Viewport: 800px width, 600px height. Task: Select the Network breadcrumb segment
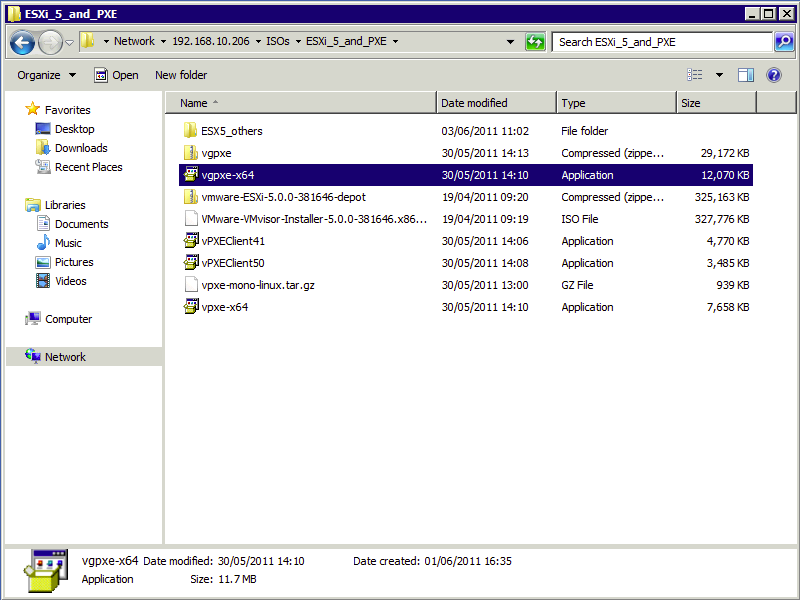[x=134, y=41]
